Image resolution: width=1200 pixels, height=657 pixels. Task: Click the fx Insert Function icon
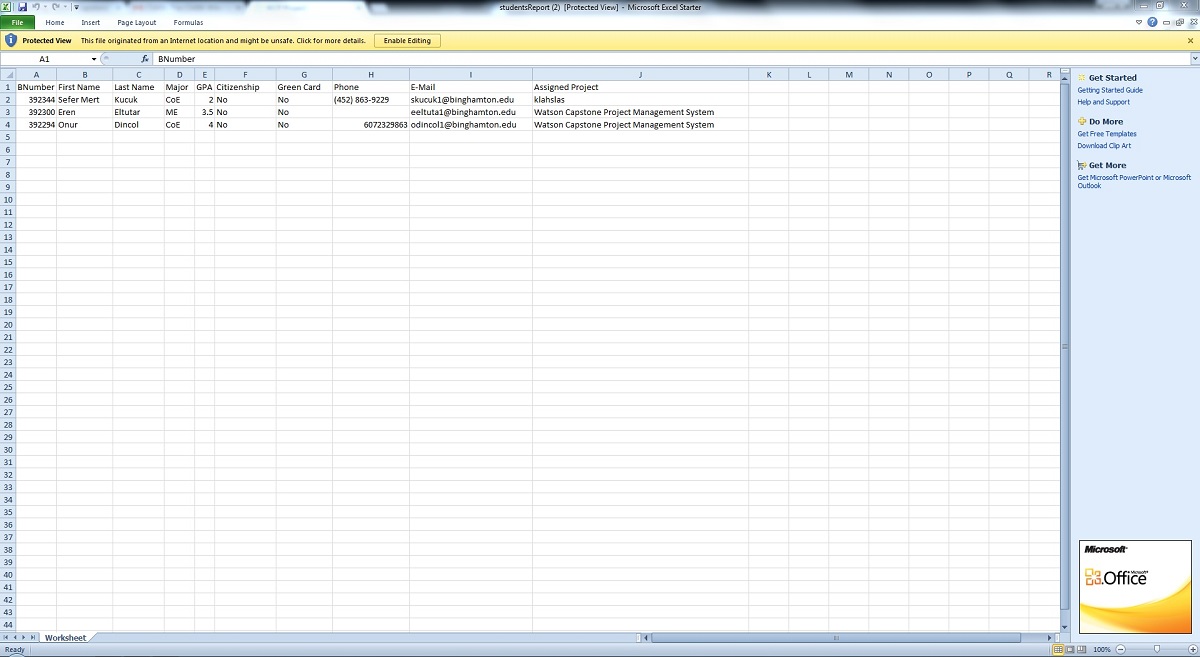pos(144,59)
